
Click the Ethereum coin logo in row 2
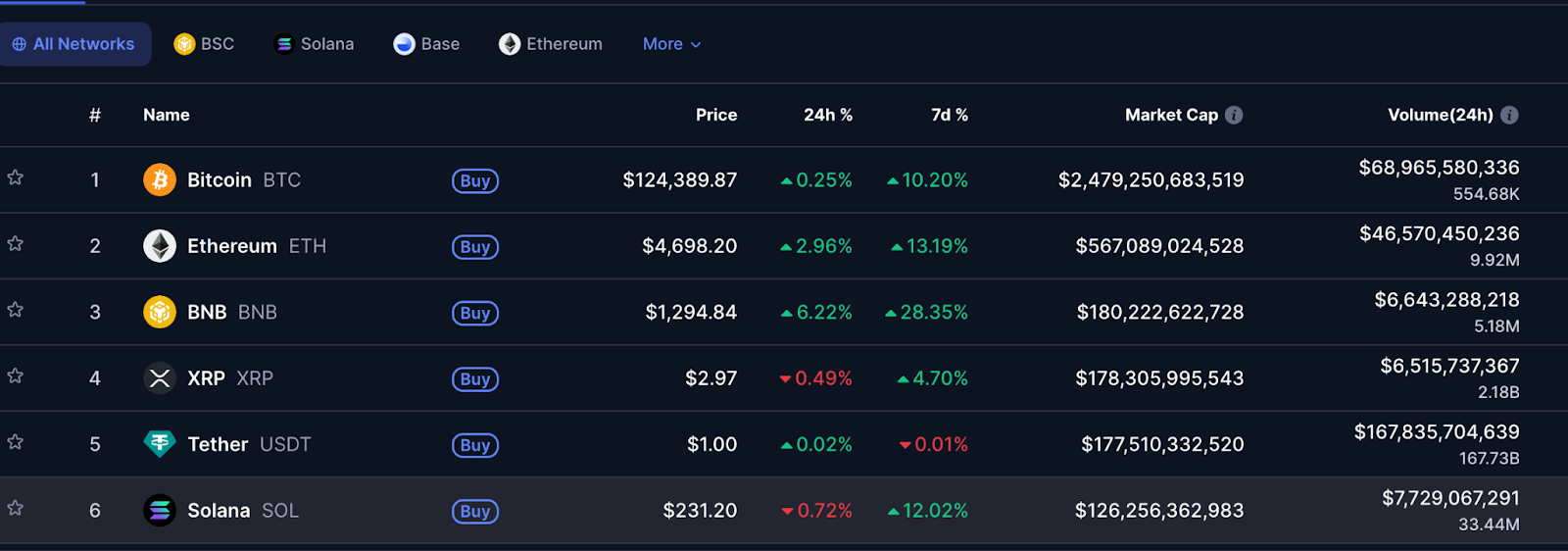click(160, 246)
